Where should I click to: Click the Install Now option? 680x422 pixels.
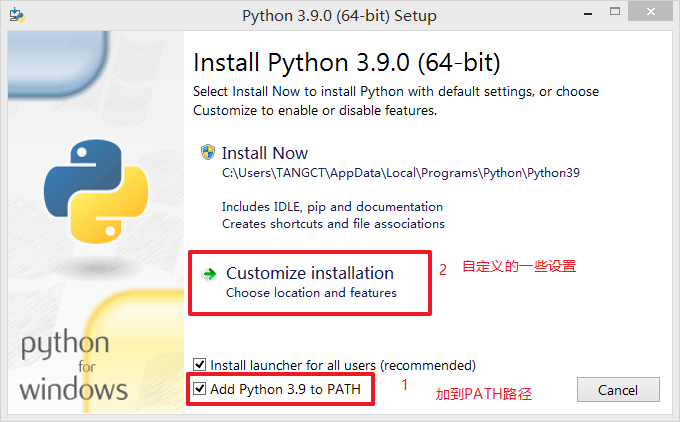(x=265, y=153)
